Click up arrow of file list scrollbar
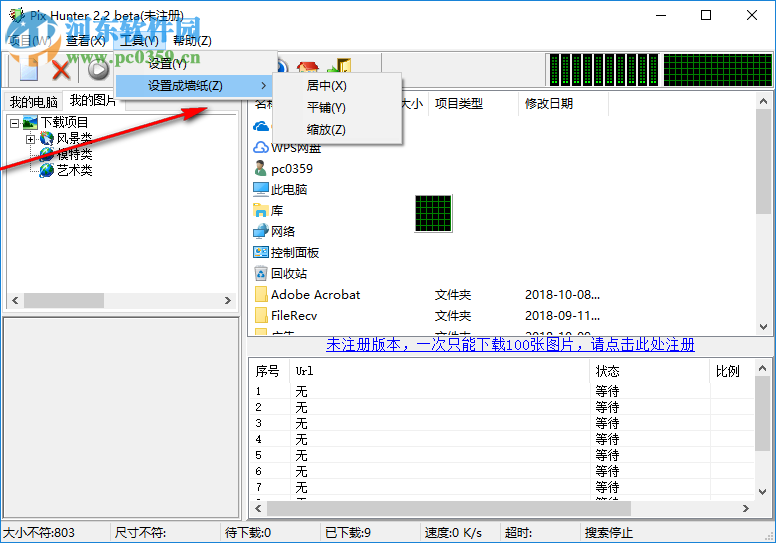The width and height of the screenshot is (776, 543). tap(763, 101)
